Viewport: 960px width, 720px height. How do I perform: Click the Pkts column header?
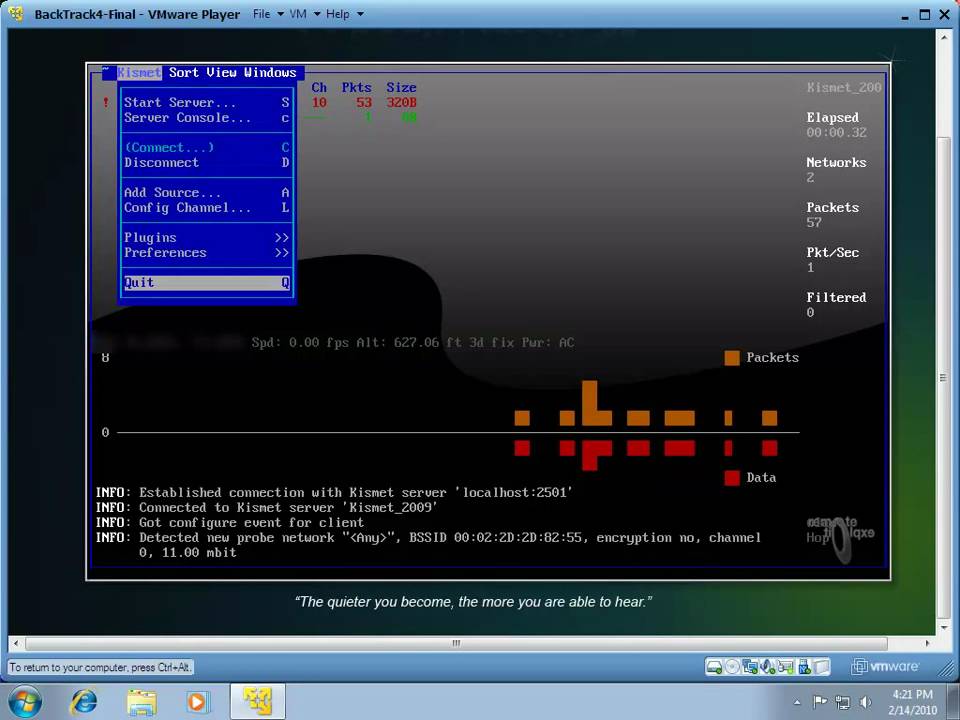pos(356,88)
